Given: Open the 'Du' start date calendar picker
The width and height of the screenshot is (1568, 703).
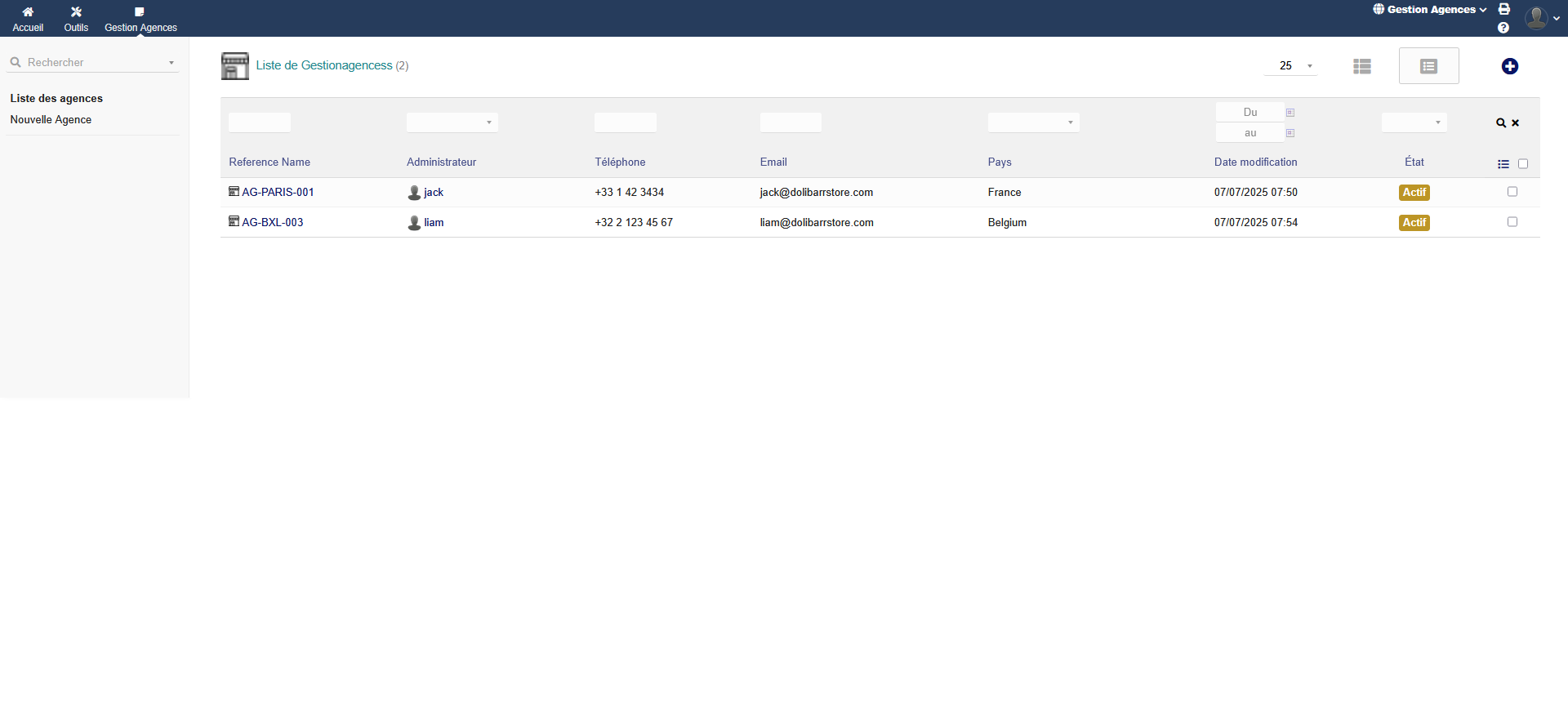Looking at the screenshot, I should coord(1290,113).
